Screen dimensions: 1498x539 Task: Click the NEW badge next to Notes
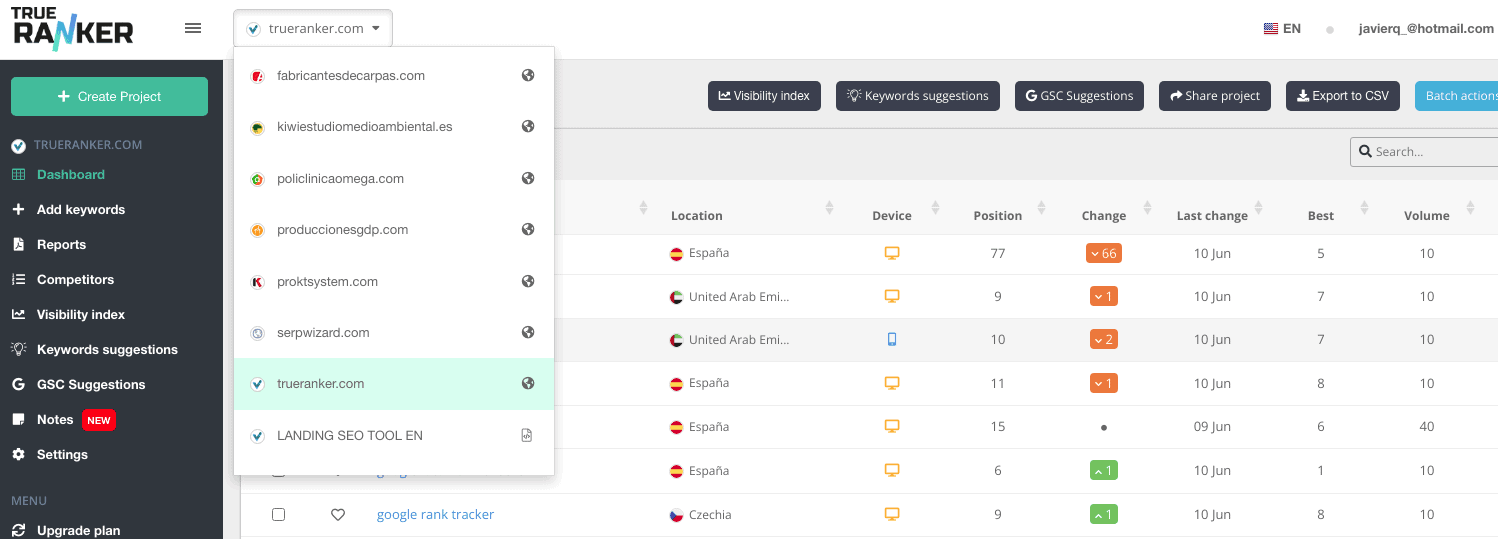coord(99,420)
